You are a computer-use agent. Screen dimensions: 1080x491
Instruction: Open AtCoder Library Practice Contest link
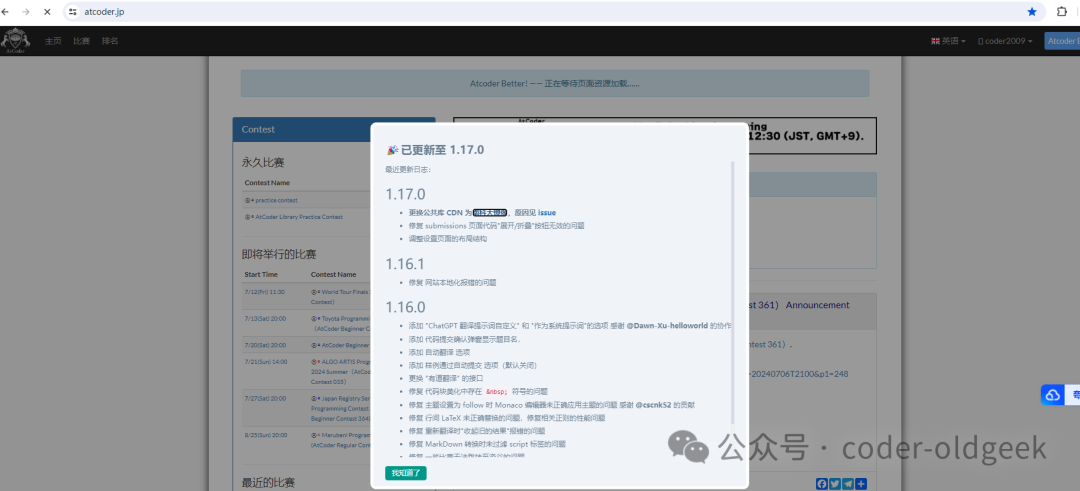coord(299,216)
